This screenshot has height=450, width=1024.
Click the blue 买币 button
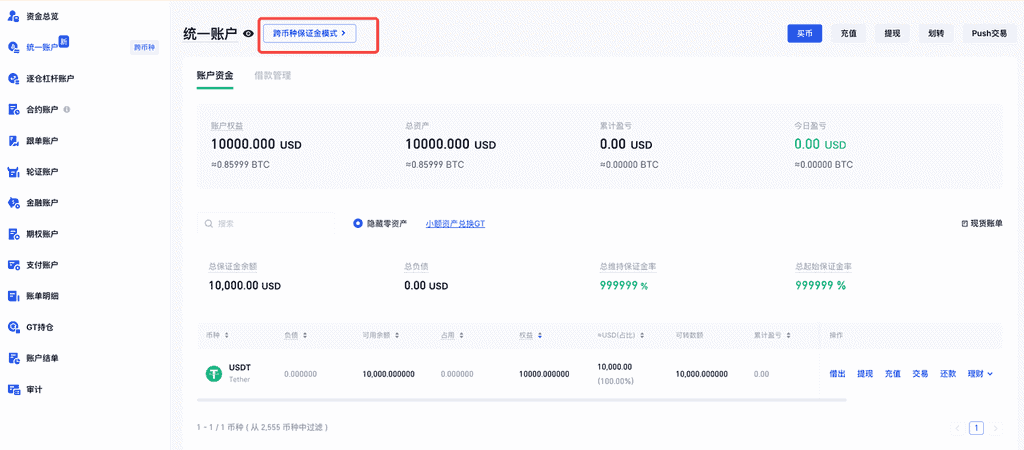pyautogui.click(x=805, y=33)
